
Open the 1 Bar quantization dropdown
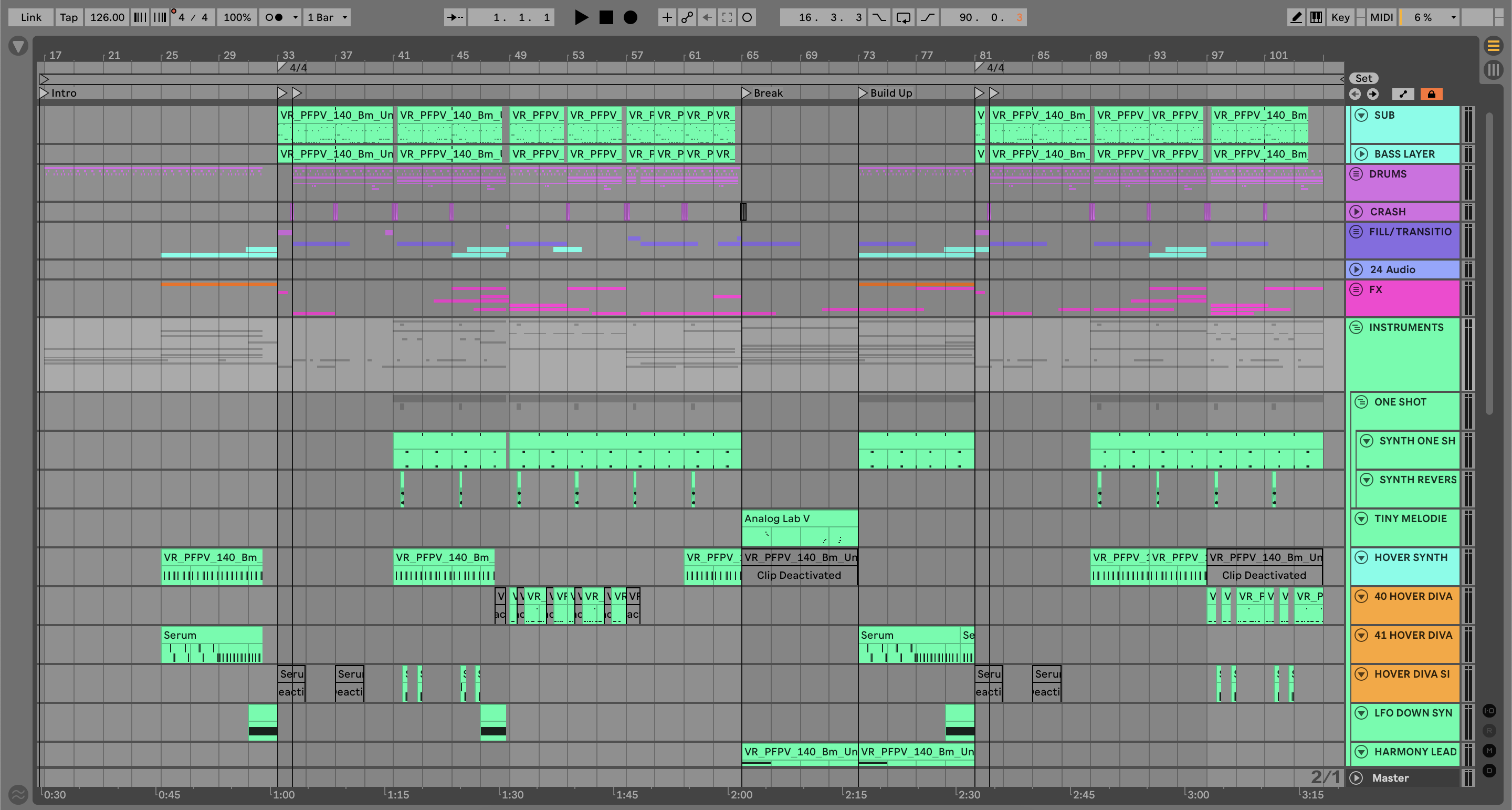328,18
